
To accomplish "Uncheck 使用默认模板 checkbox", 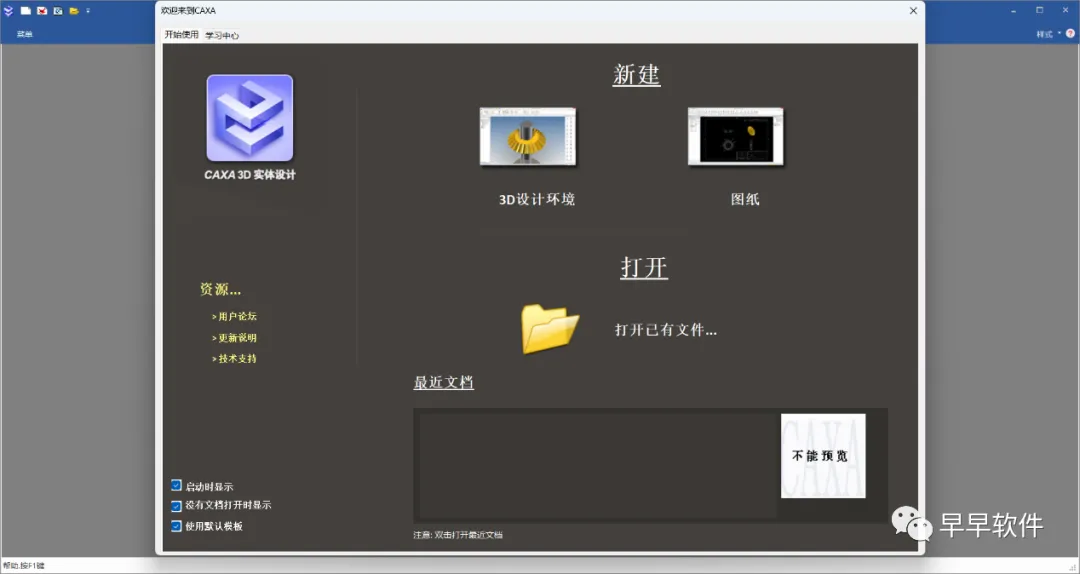I will point(176,526).
